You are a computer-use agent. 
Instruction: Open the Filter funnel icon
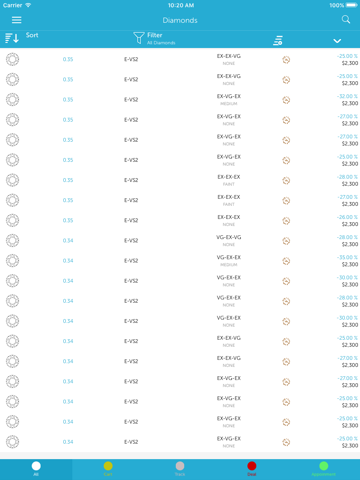[x=138, y=38]
